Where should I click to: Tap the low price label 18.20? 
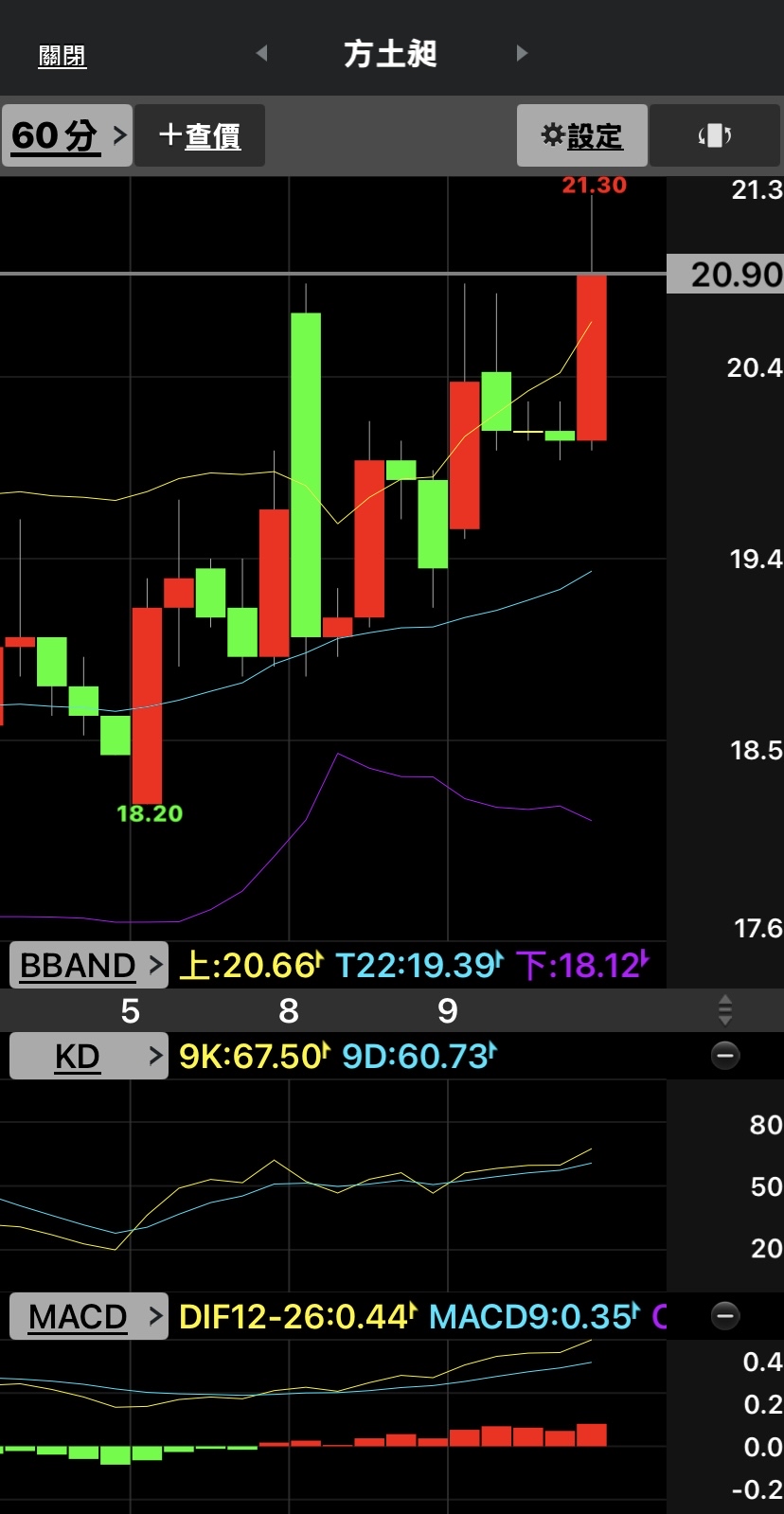(150, 813)
